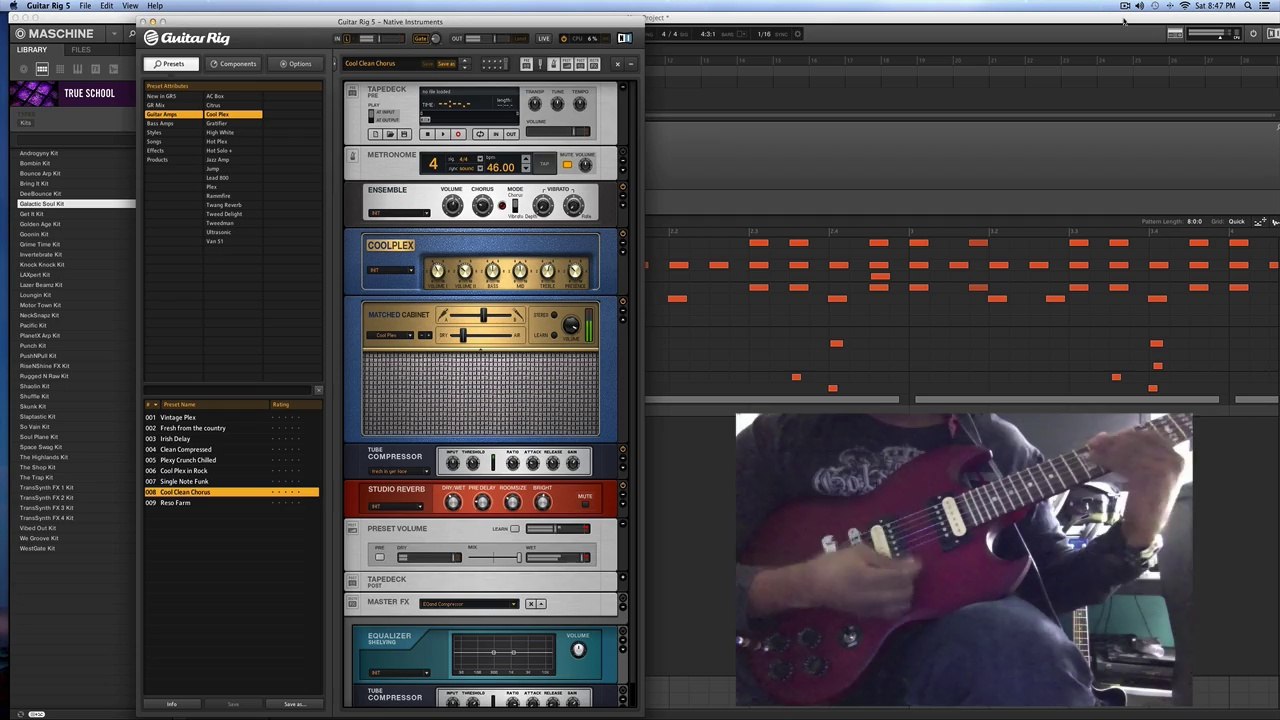Image resolution: width=1280 pixels, height=720 pixels.
Task: Click Maschine library piano-keys instrument icon
Action: pos(77,69)
